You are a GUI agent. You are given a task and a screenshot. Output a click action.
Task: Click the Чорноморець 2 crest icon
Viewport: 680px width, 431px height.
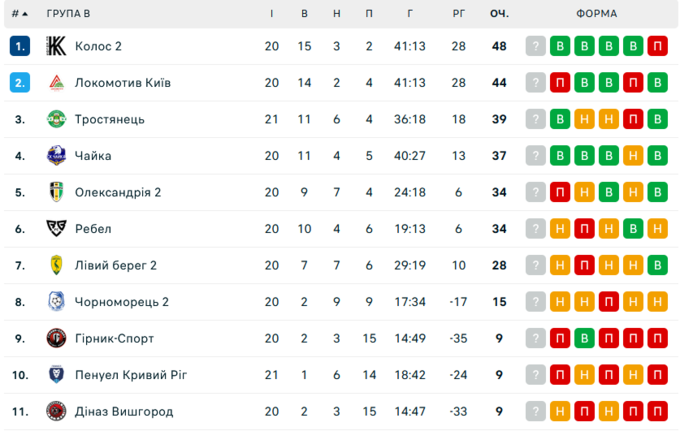tap(56, 302)
